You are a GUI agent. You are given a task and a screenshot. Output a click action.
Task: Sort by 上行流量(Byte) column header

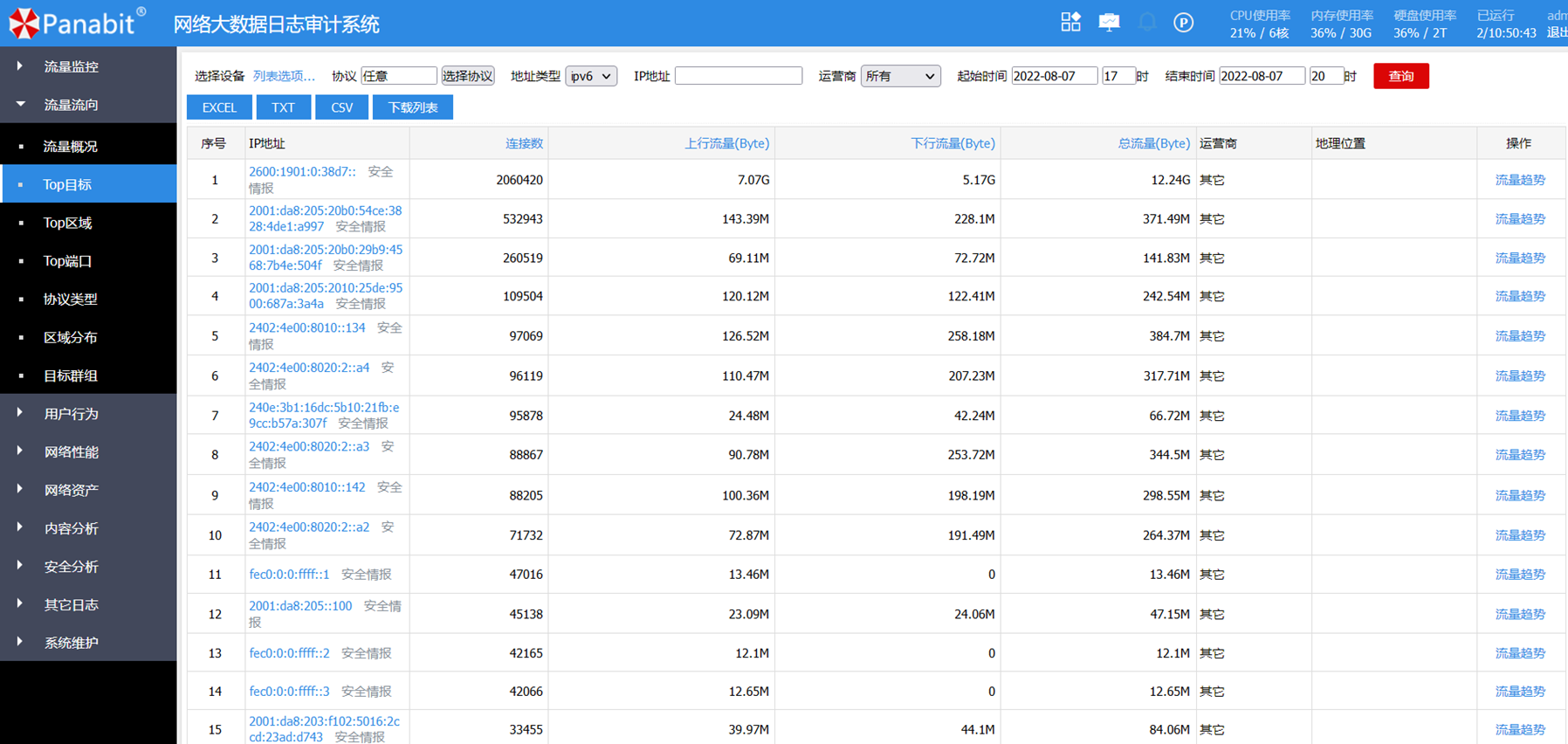point(726,143)
